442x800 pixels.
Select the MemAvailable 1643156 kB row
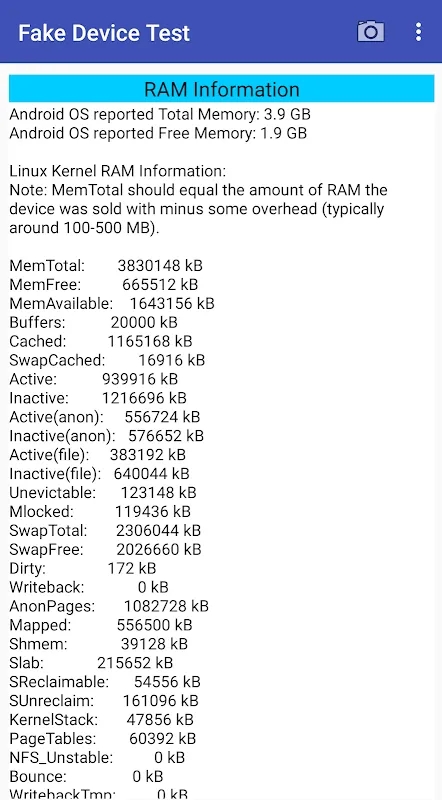(x=112, y=304)
